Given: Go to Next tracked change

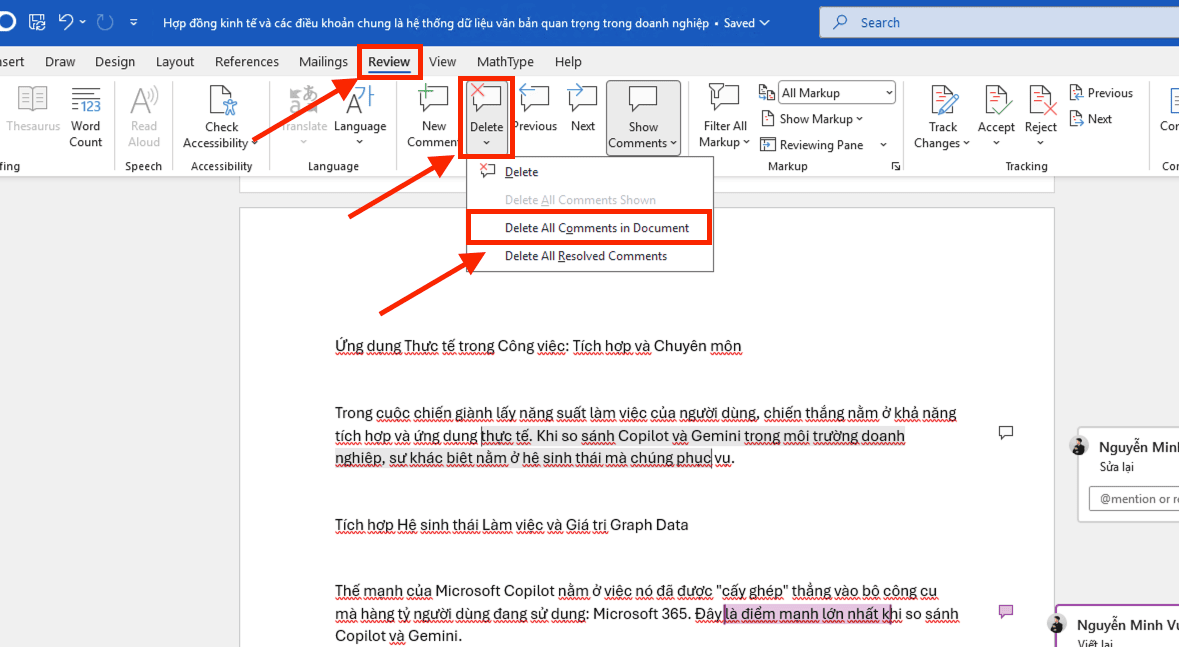Looking at the screenshot, I should click(x=1090, y=119).
